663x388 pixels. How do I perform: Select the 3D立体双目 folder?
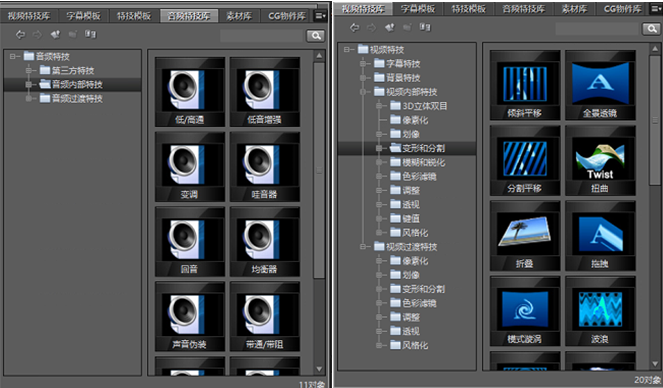(x=419, y=106)
